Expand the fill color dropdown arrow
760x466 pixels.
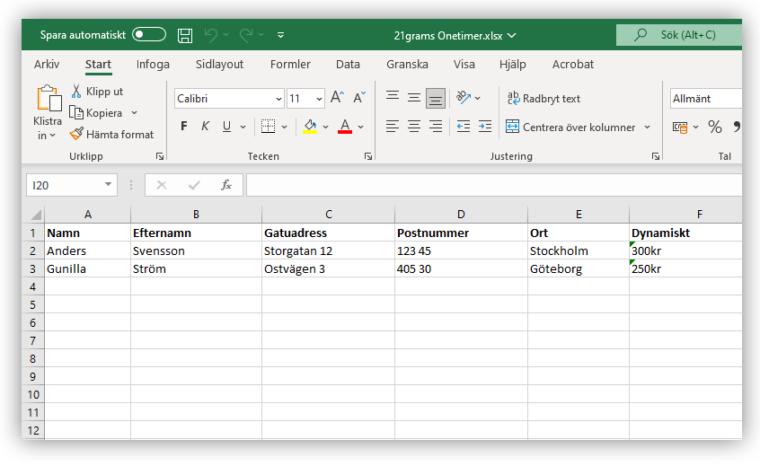click(326, 127)
